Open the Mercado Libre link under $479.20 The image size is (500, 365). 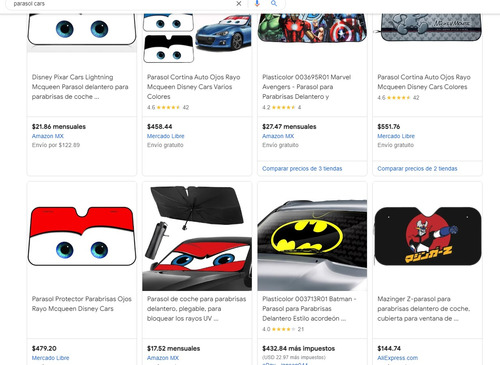50,358
